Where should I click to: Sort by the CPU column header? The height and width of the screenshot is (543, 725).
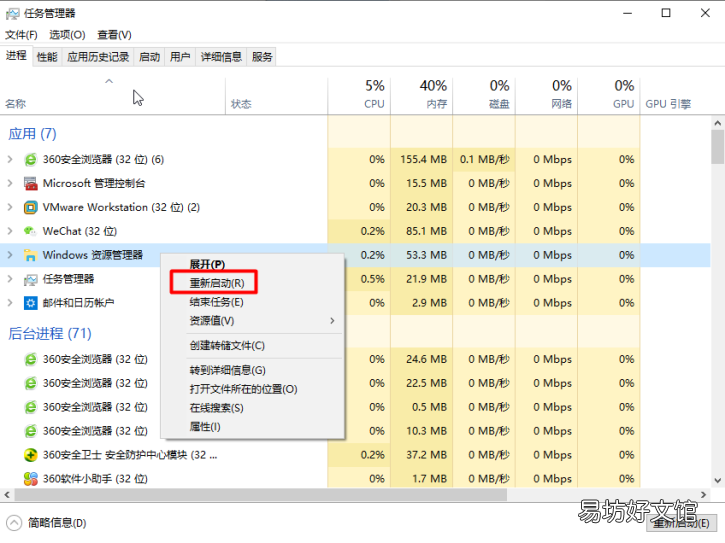[359, 96]
